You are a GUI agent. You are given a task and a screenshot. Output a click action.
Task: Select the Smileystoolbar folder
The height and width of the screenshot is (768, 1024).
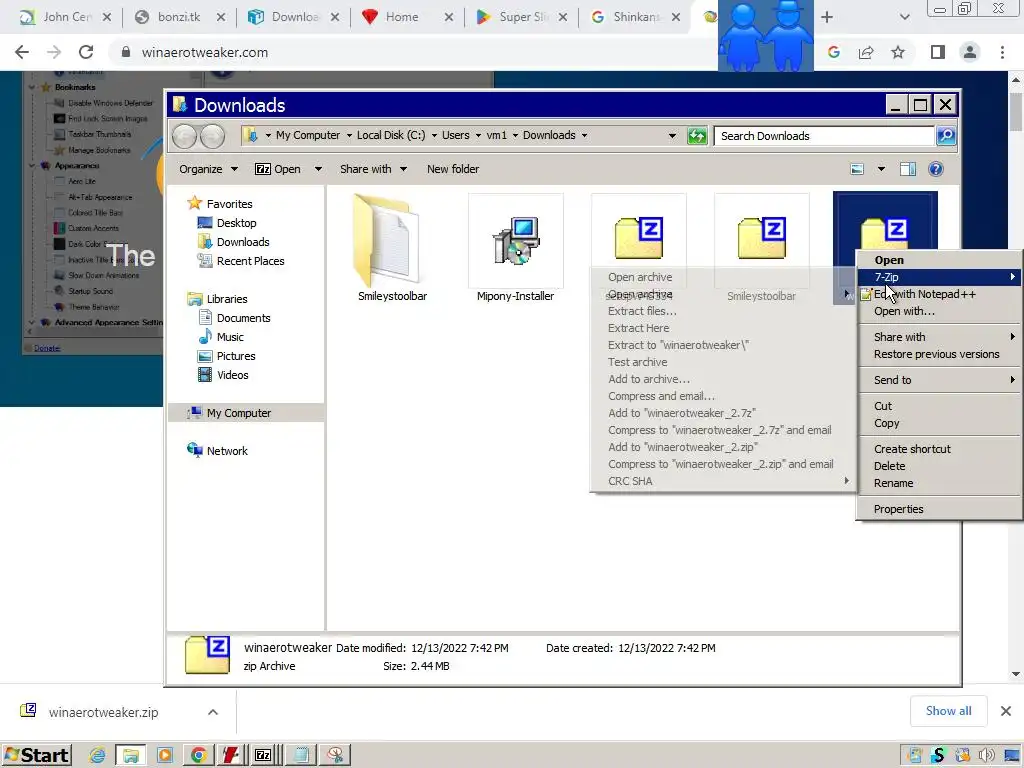(392, 249)
